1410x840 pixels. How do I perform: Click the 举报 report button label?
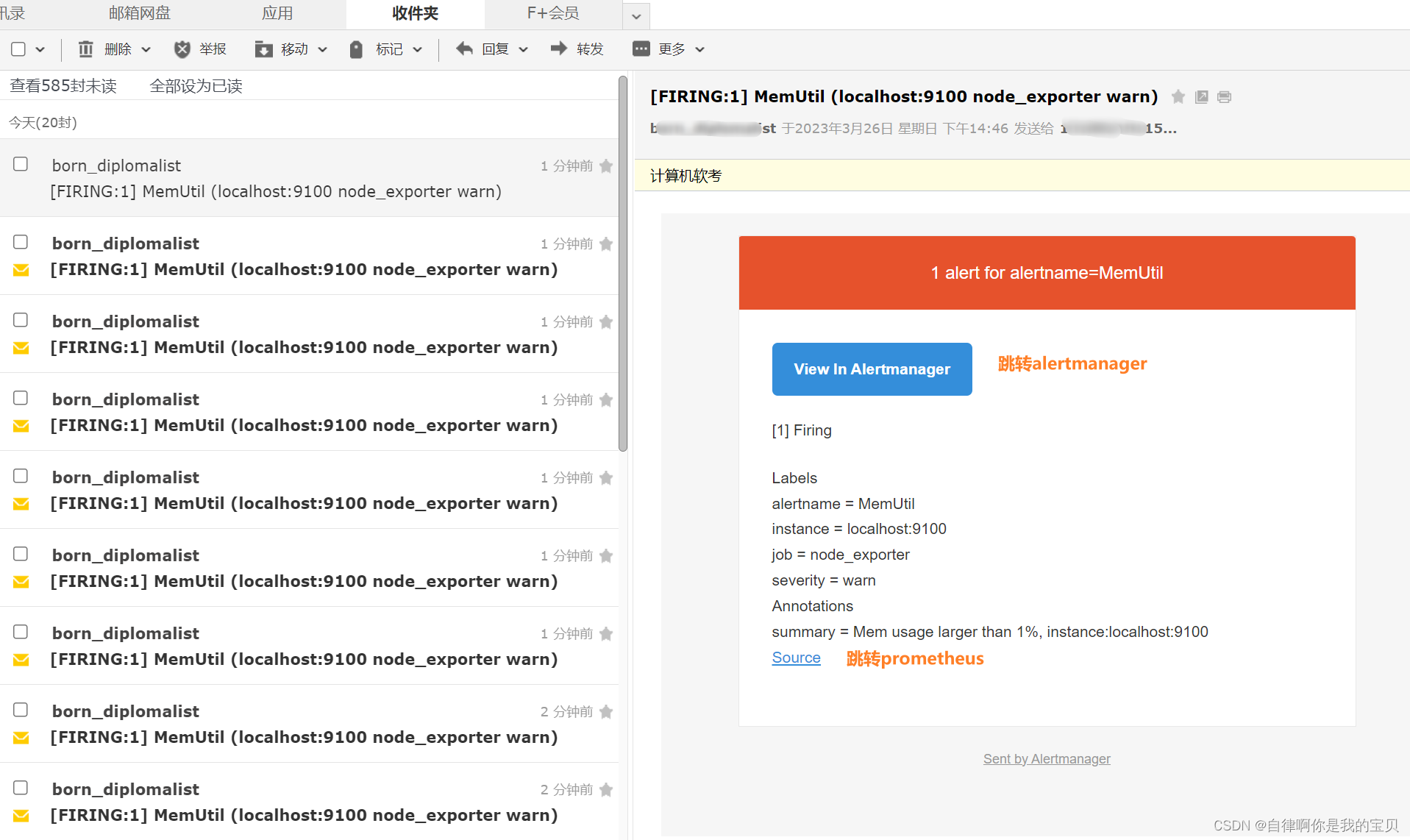(x=213, y=49)
